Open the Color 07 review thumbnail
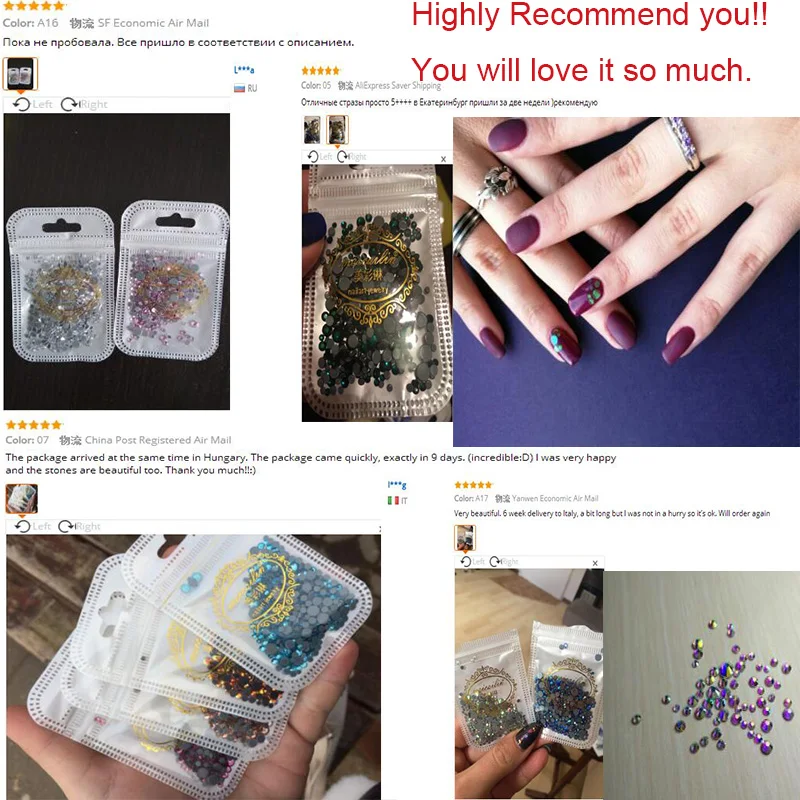The image size is (800, 800). click(x=21, y=498)
